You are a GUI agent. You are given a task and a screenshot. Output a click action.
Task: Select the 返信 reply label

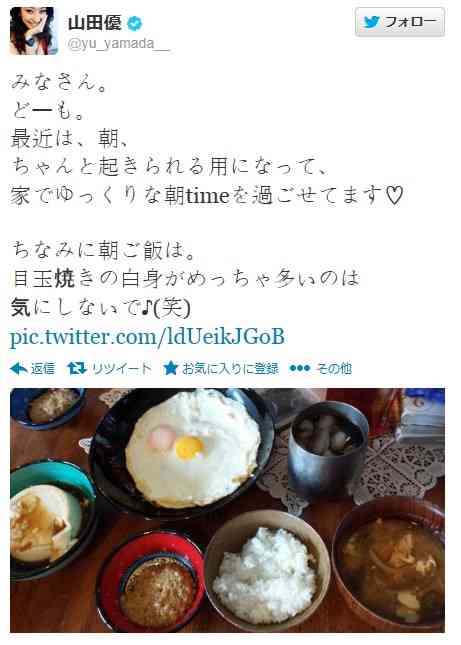point(42,368)
